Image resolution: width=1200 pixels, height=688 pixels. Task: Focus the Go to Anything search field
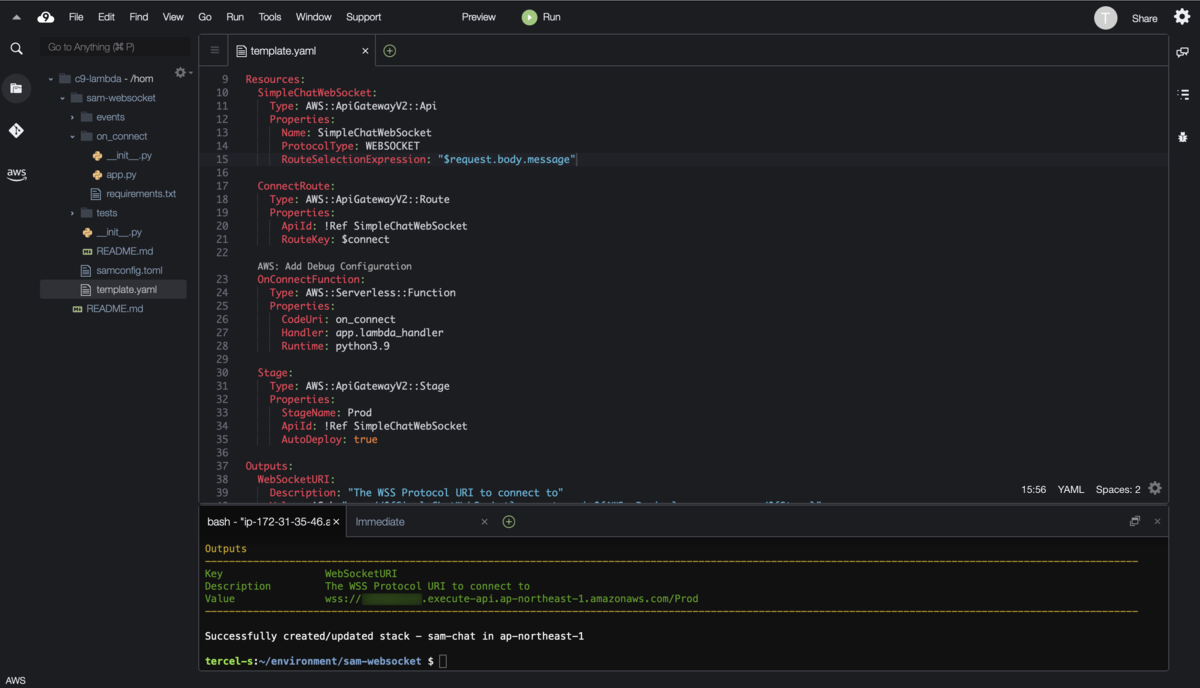pos(115,47)
